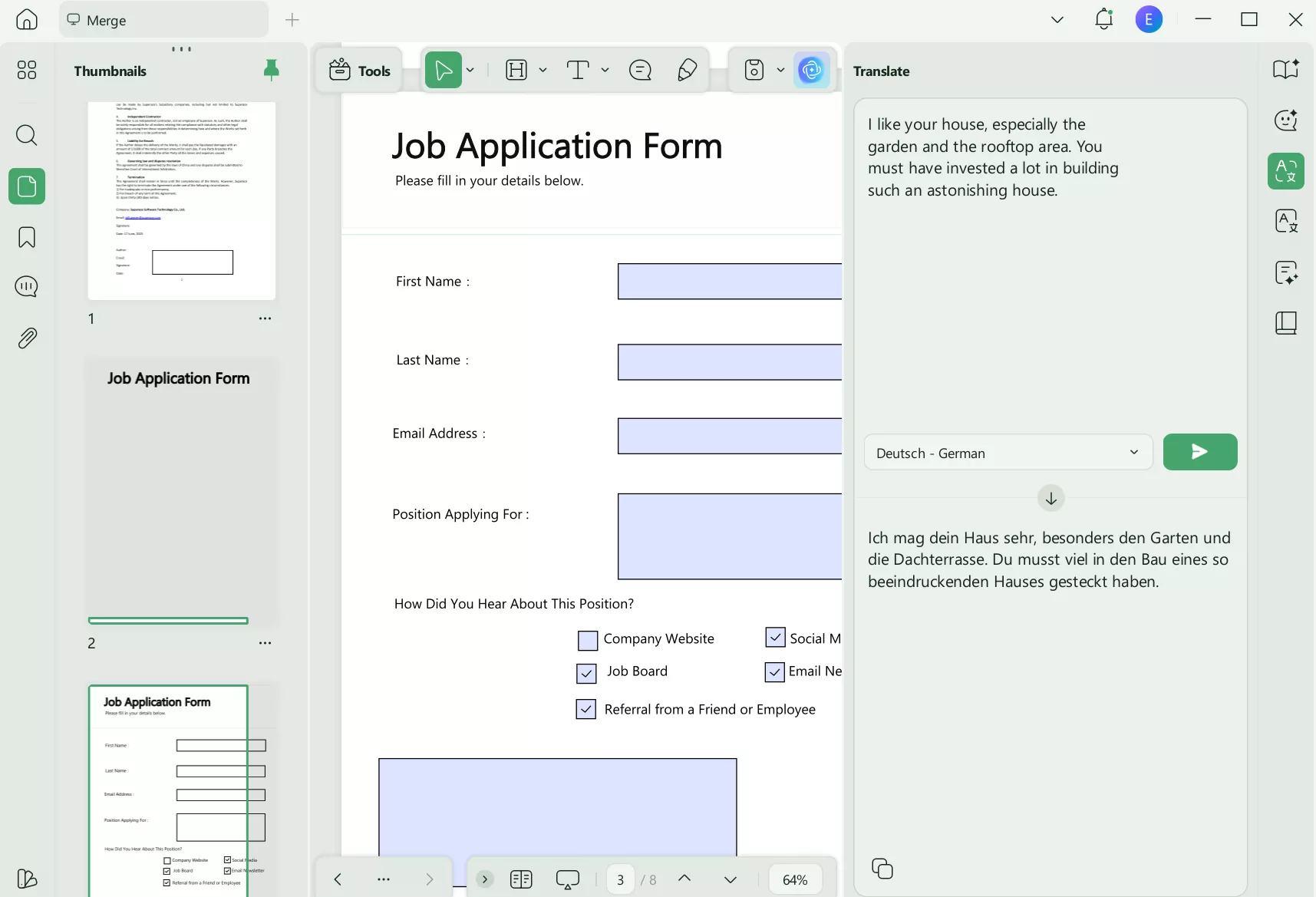This screenshot has height=897, width=1316.
Task: Uncheck the Social Media checkbox
Action: click(x=776, y=638)
